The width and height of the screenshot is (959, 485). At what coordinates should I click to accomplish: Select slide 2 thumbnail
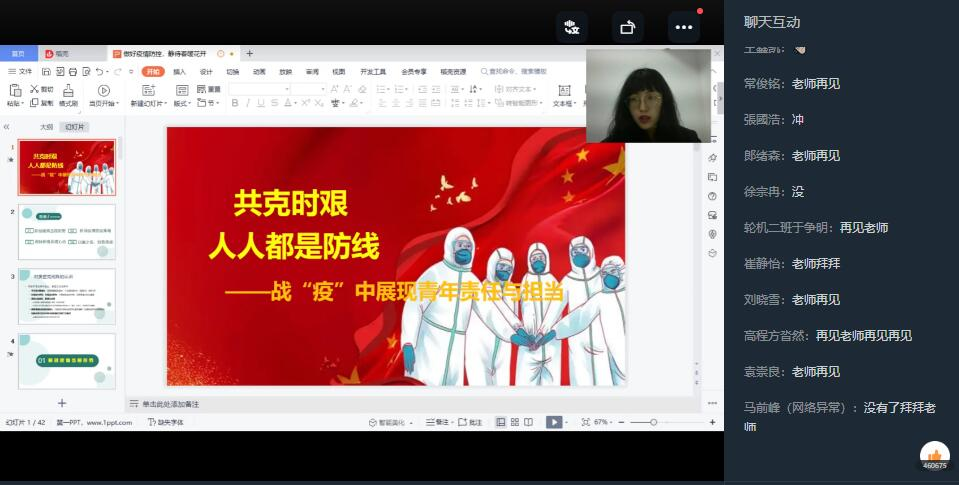(x=67, y=231)
